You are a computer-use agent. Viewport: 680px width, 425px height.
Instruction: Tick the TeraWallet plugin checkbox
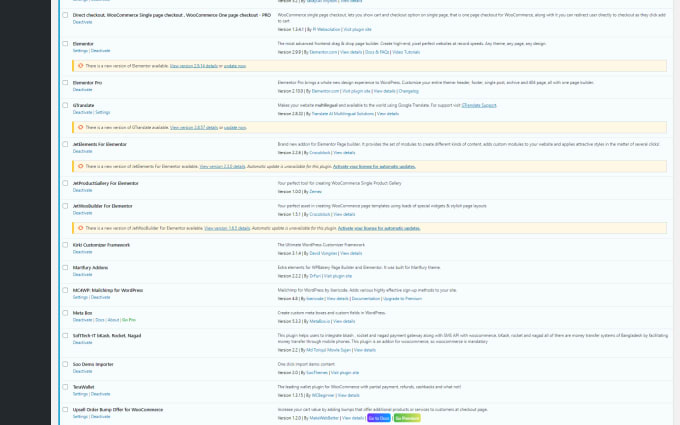pyautogui.click(x=65, y=387)
